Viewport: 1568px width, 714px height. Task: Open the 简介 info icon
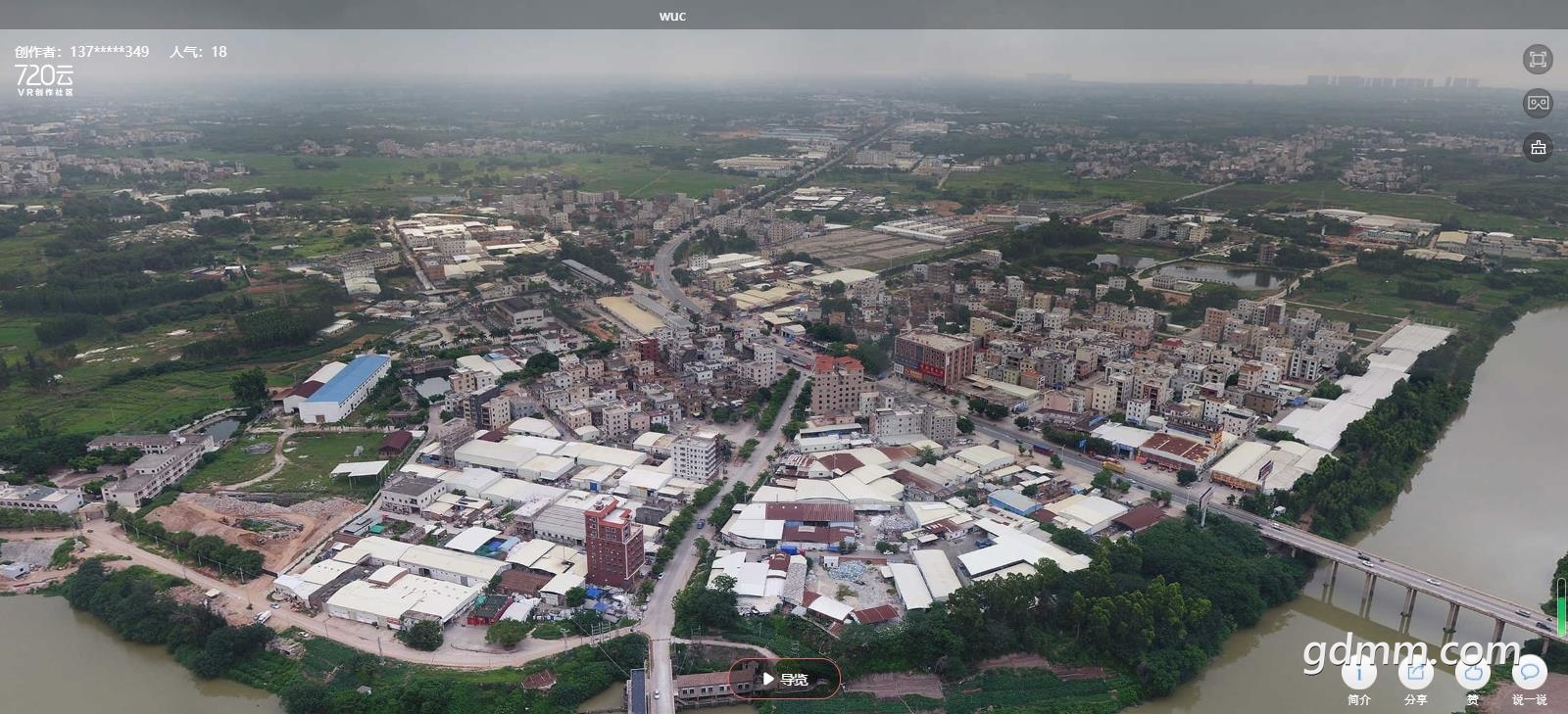point(1358,673)
